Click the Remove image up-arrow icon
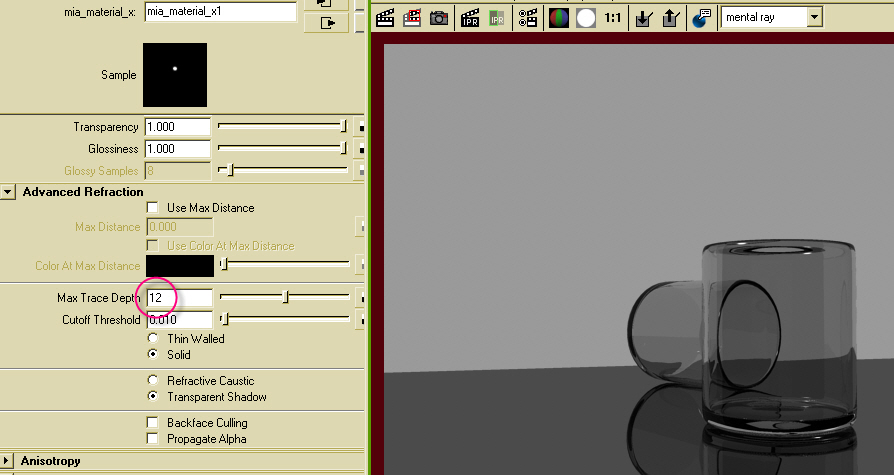The image size is (894, 475). [x=670, y=18]
